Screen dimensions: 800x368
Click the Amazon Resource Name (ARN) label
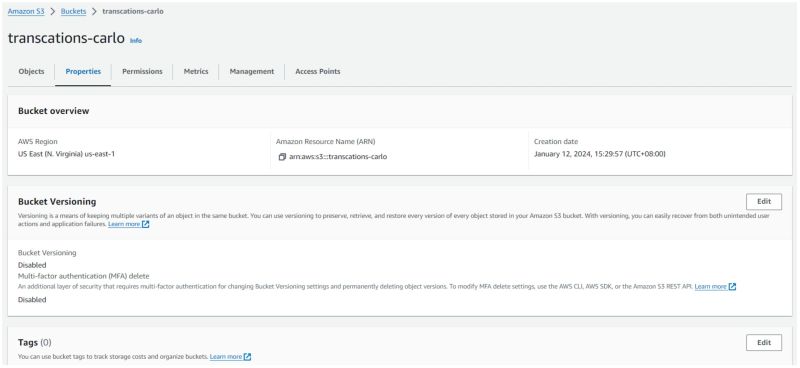[x=326, y=142]
